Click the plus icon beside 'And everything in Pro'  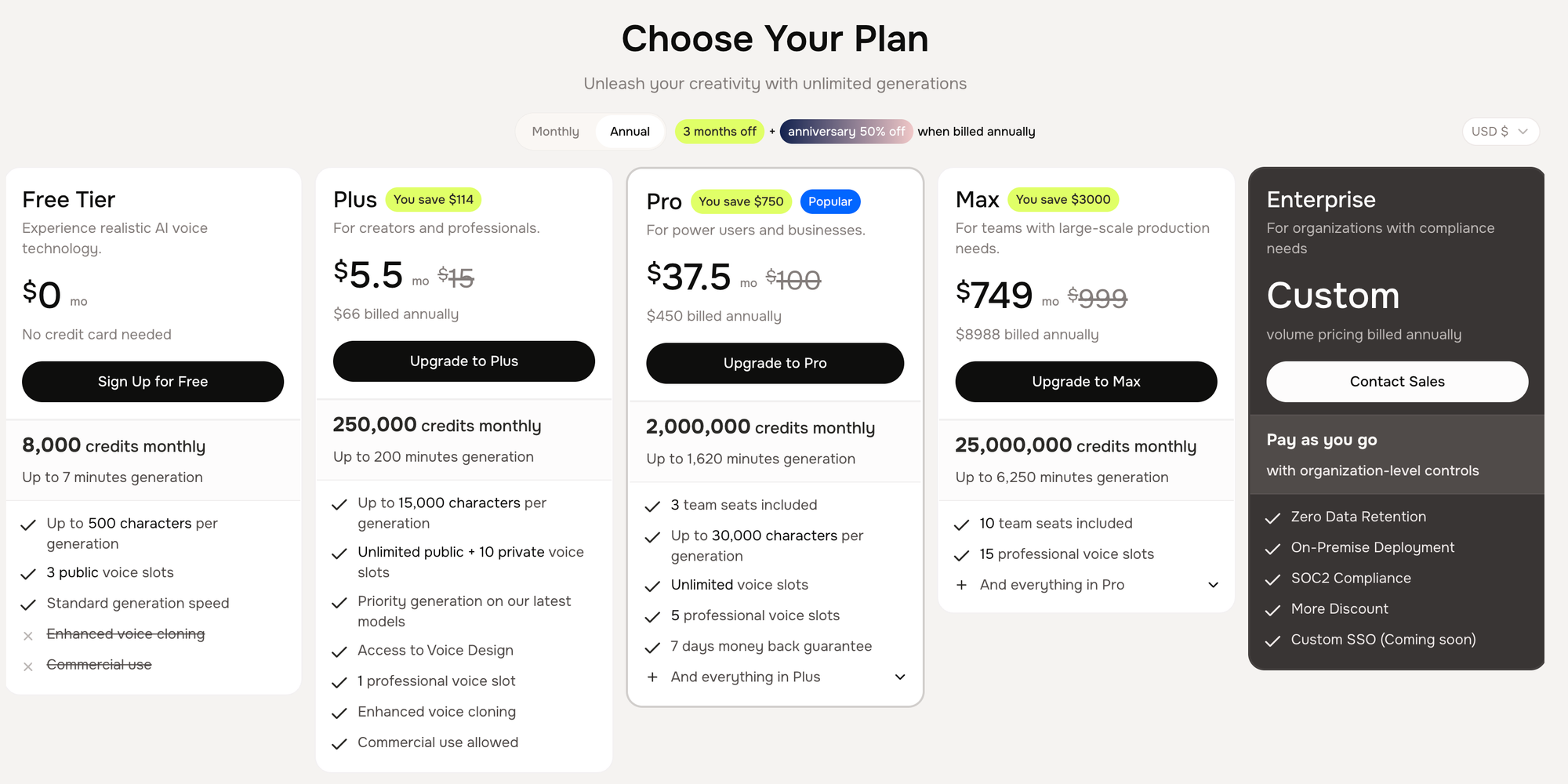[x=961, y=585]
